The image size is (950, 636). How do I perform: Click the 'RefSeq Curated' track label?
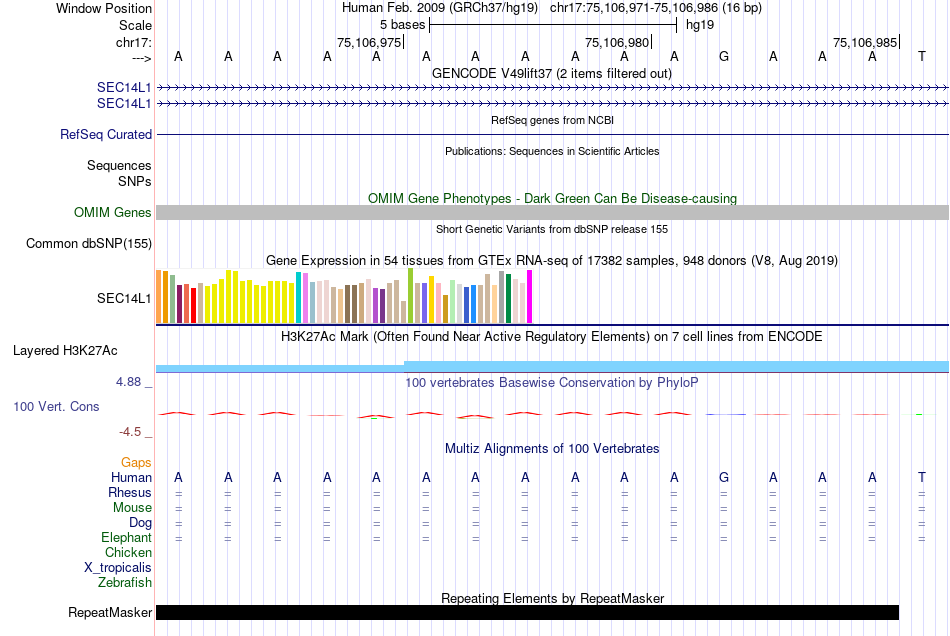105,134
